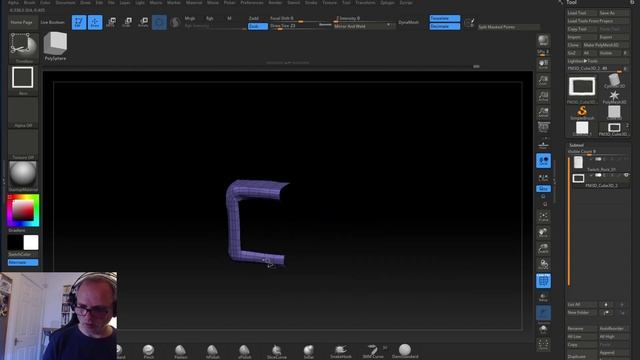Click the Xpose icon
This screenshot has height=360, width=640.
(543, 345)
